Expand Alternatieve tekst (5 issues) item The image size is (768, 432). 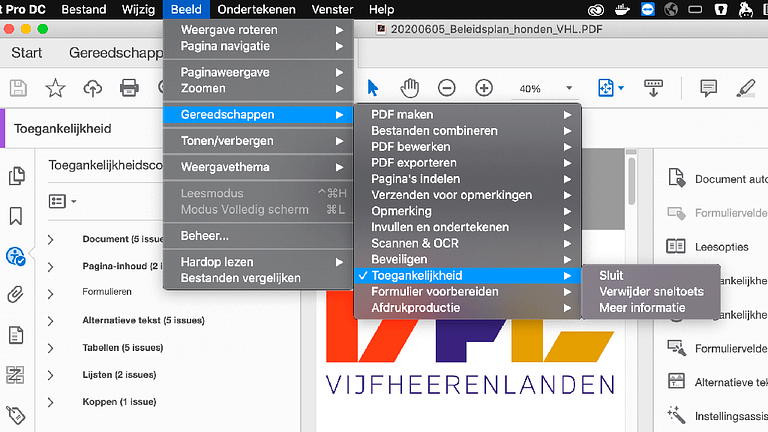pyautogui.click(x=50, y=321)
